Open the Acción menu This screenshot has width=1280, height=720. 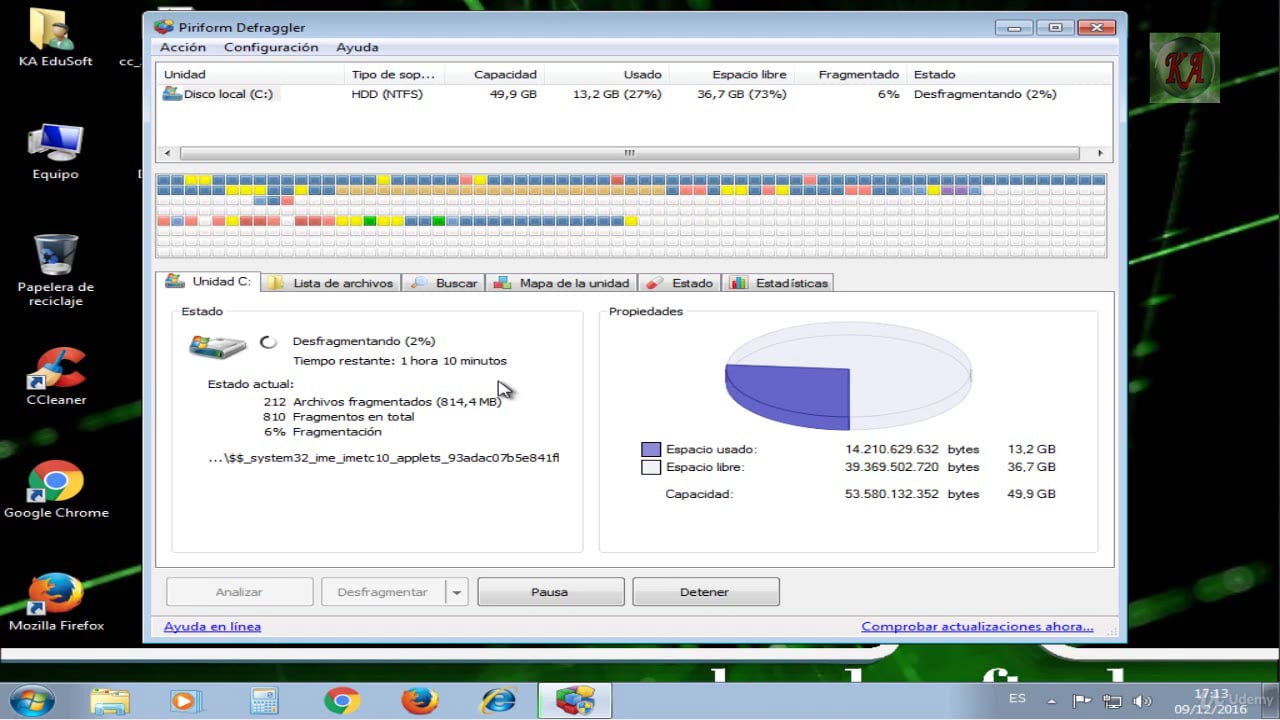(183, 47)
